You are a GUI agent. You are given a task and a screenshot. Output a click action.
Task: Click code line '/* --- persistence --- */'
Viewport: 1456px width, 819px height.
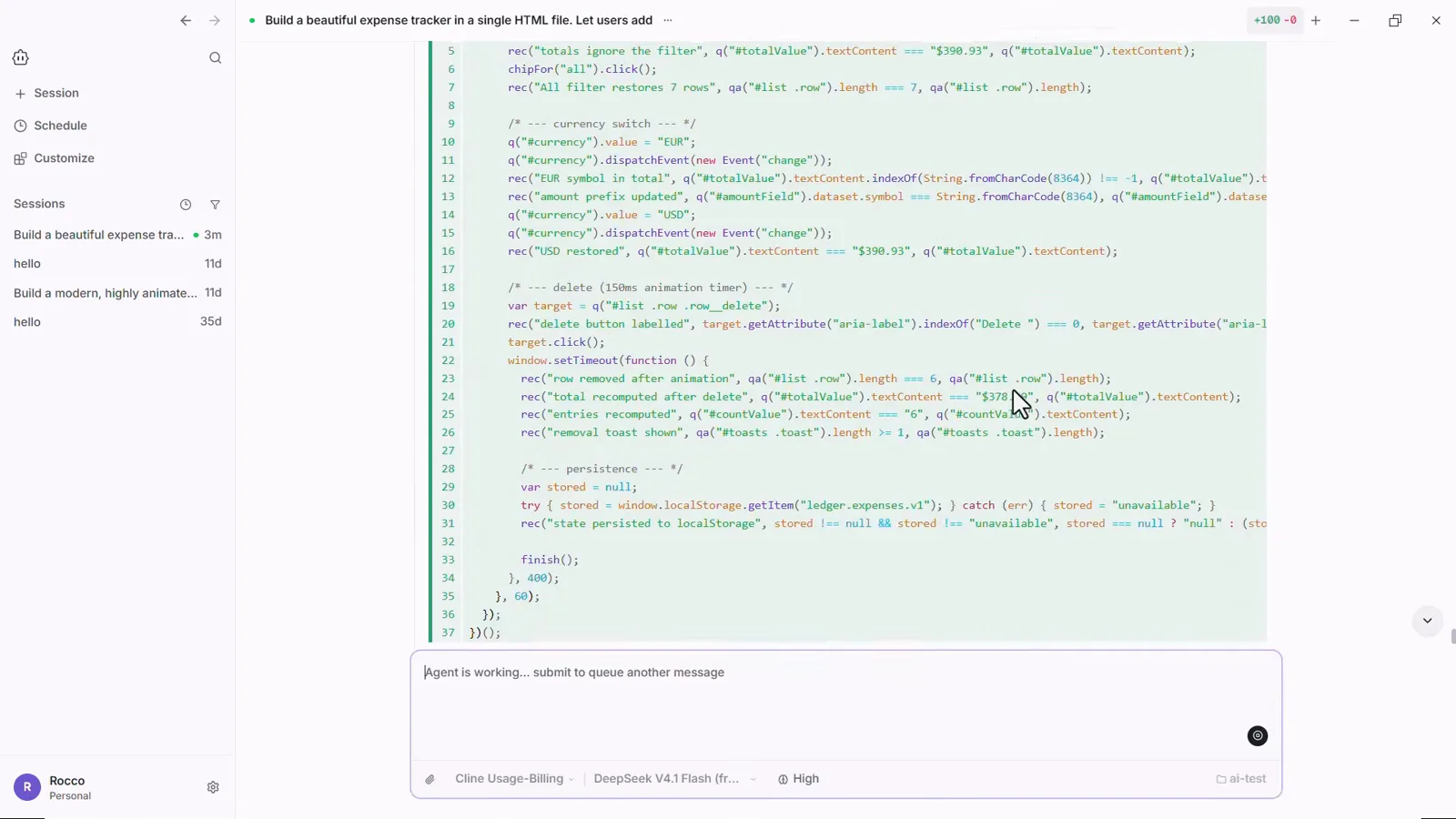coord(602,469)
